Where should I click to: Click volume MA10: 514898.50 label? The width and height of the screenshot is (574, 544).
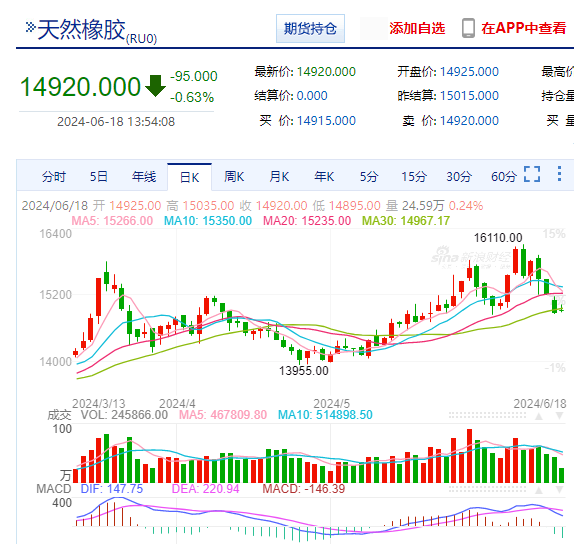325,415
